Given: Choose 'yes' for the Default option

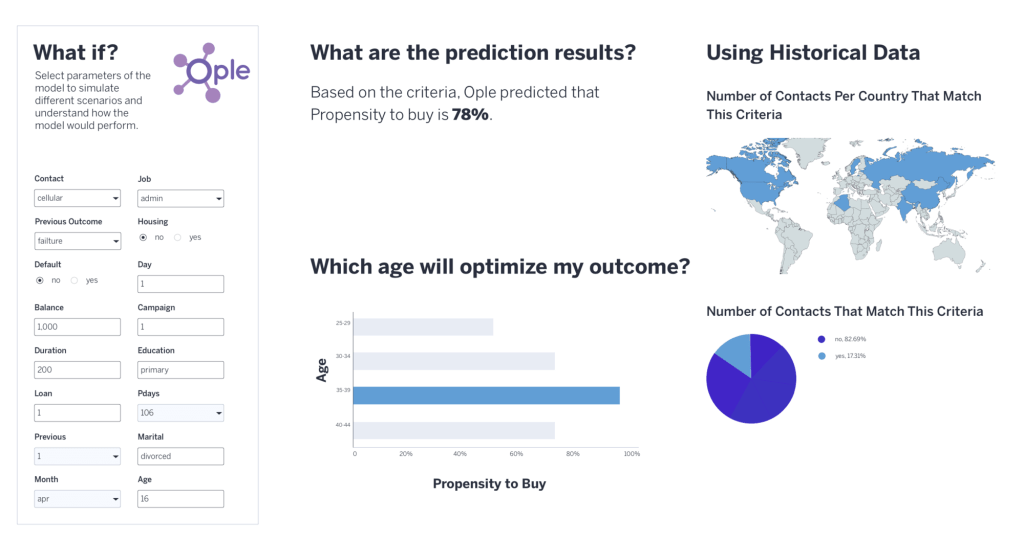Looking at the screenshot, I should coord(74,280).
